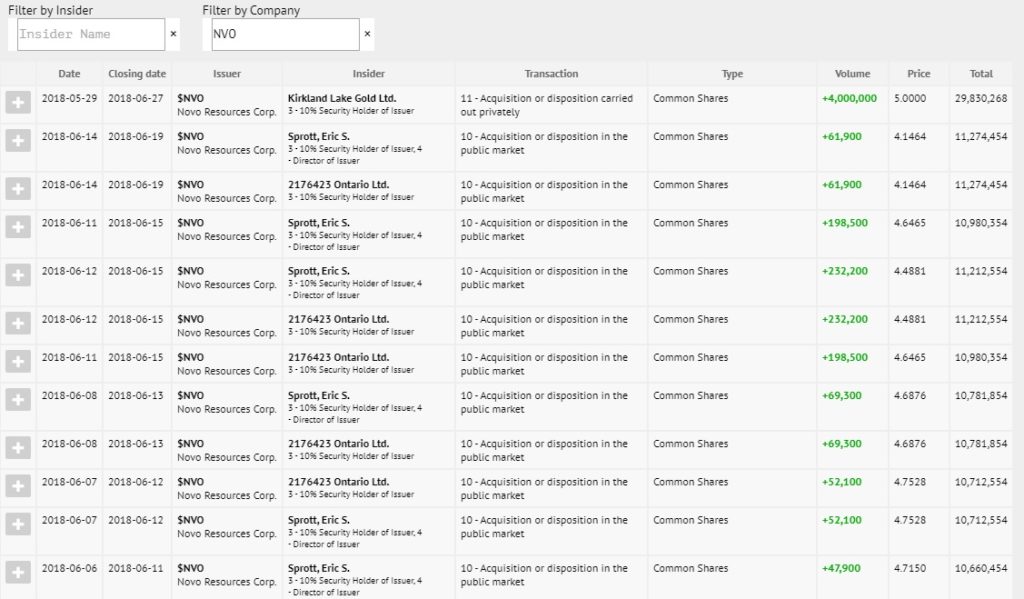1024x599 pixels.
Task: Expand 2176423 Ontario's 2018-06-14 transaction row
Action: 18,189
